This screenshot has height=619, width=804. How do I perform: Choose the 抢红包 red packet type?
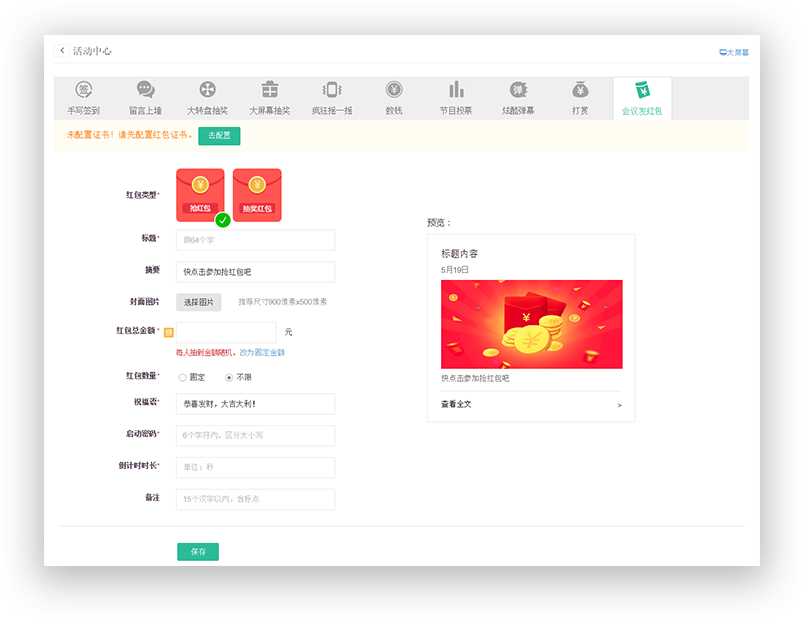(200, 195)
